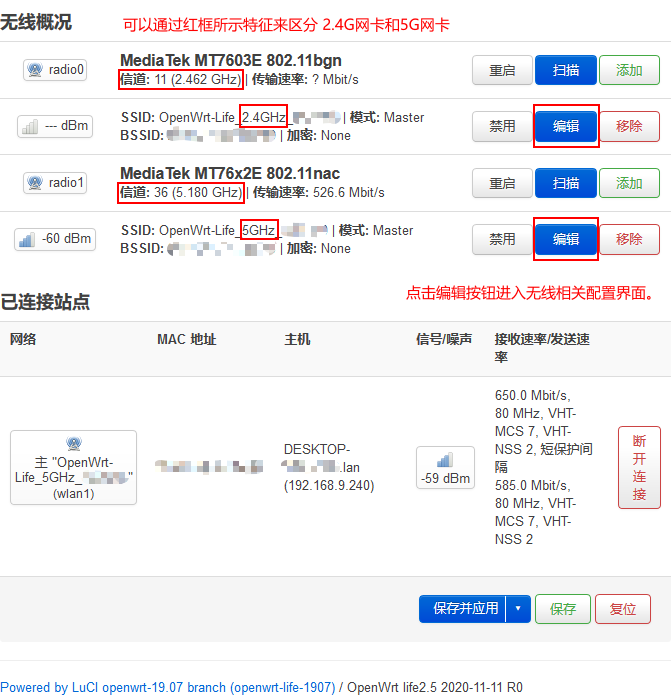Disconnect the DESKTOP station from wireless
This screenshot has width=671, height=696.
(639, 467)
